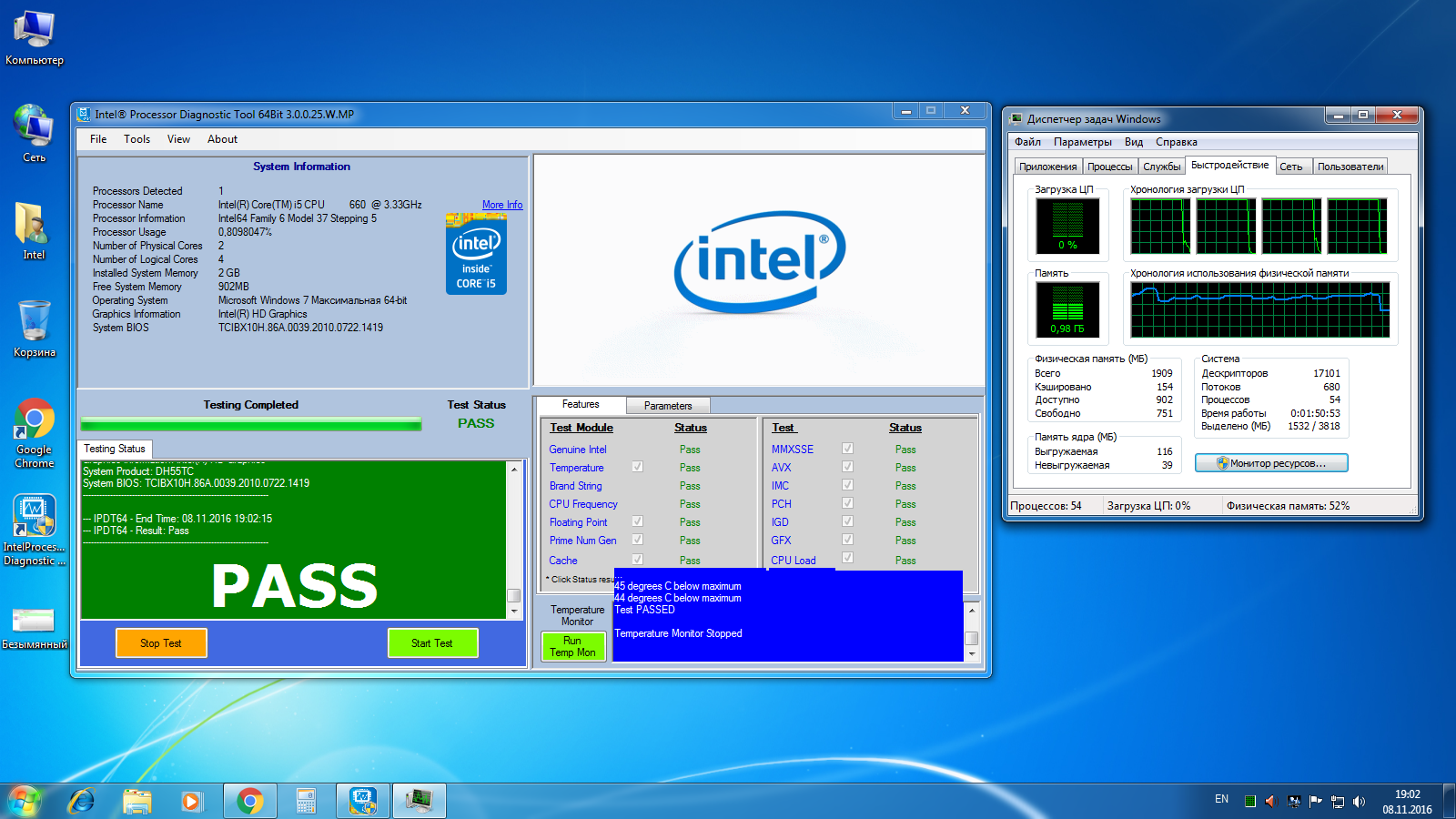Open the Calculator taskbar icon

(x=306, y=801)
